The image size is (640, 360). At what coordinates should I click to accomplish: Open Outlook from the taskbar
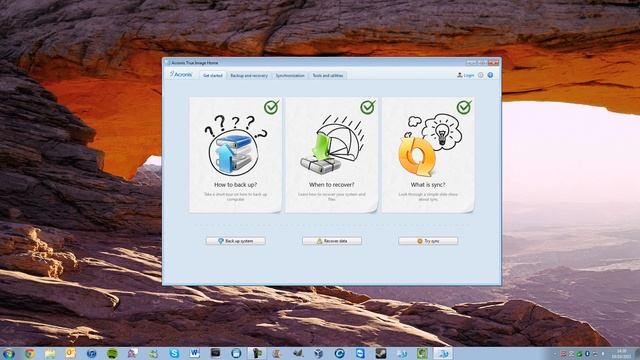point(71,353)
